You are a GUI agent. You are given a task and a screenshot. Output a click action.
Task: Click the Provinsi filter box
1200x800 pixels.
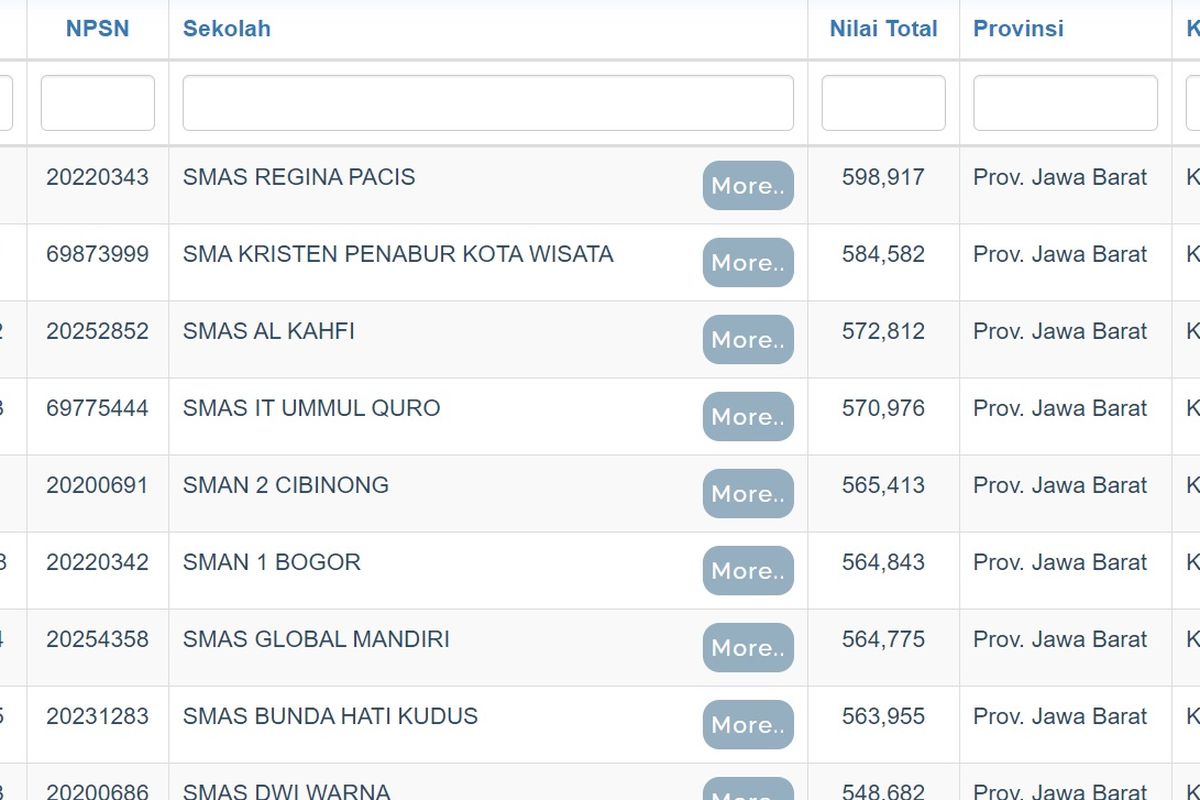pyautogui.click(x=1065, y=102)
